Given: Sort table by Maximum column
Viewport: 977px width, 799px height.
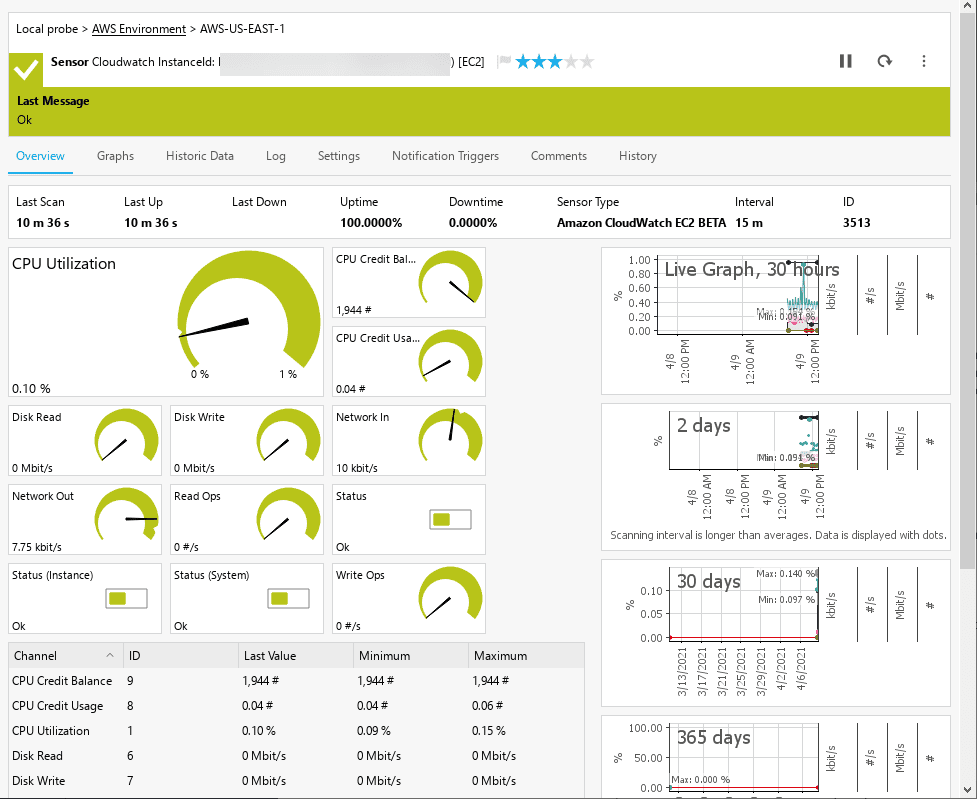Looking at the screenshot, I should [526, 656].
